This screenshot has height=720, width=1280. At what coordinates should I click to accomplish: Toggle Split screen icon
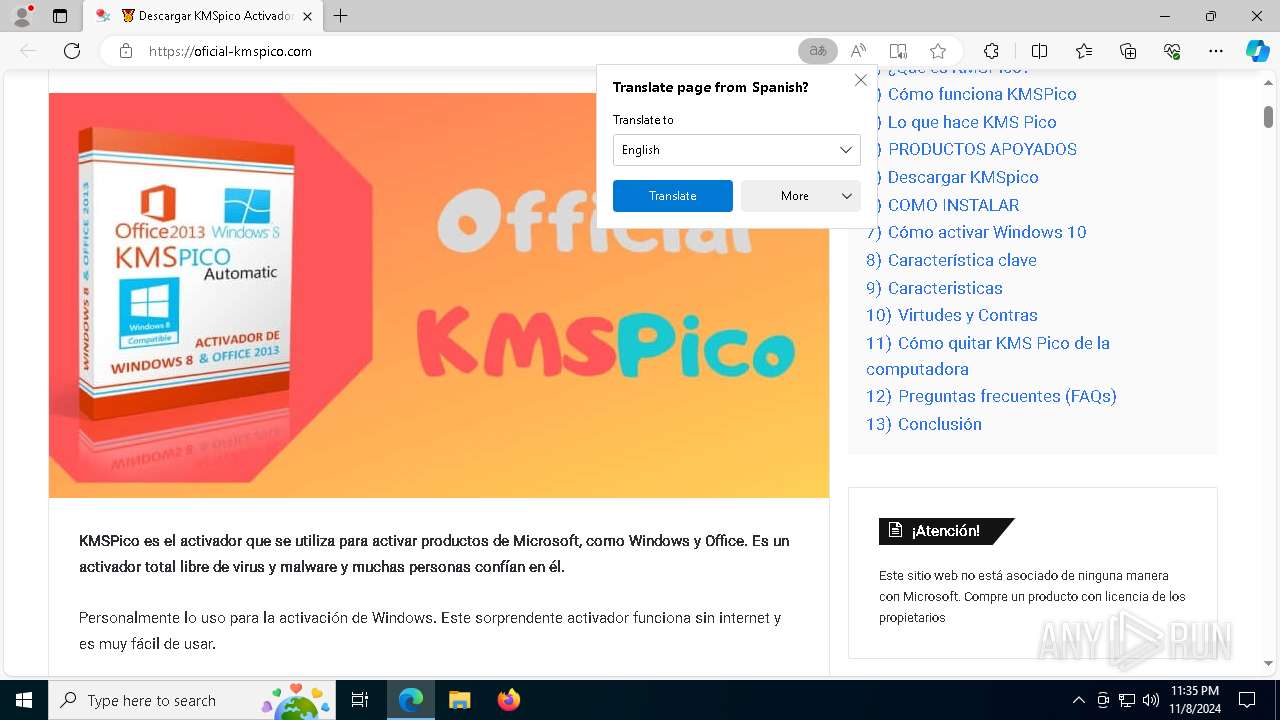point(1039,51)
